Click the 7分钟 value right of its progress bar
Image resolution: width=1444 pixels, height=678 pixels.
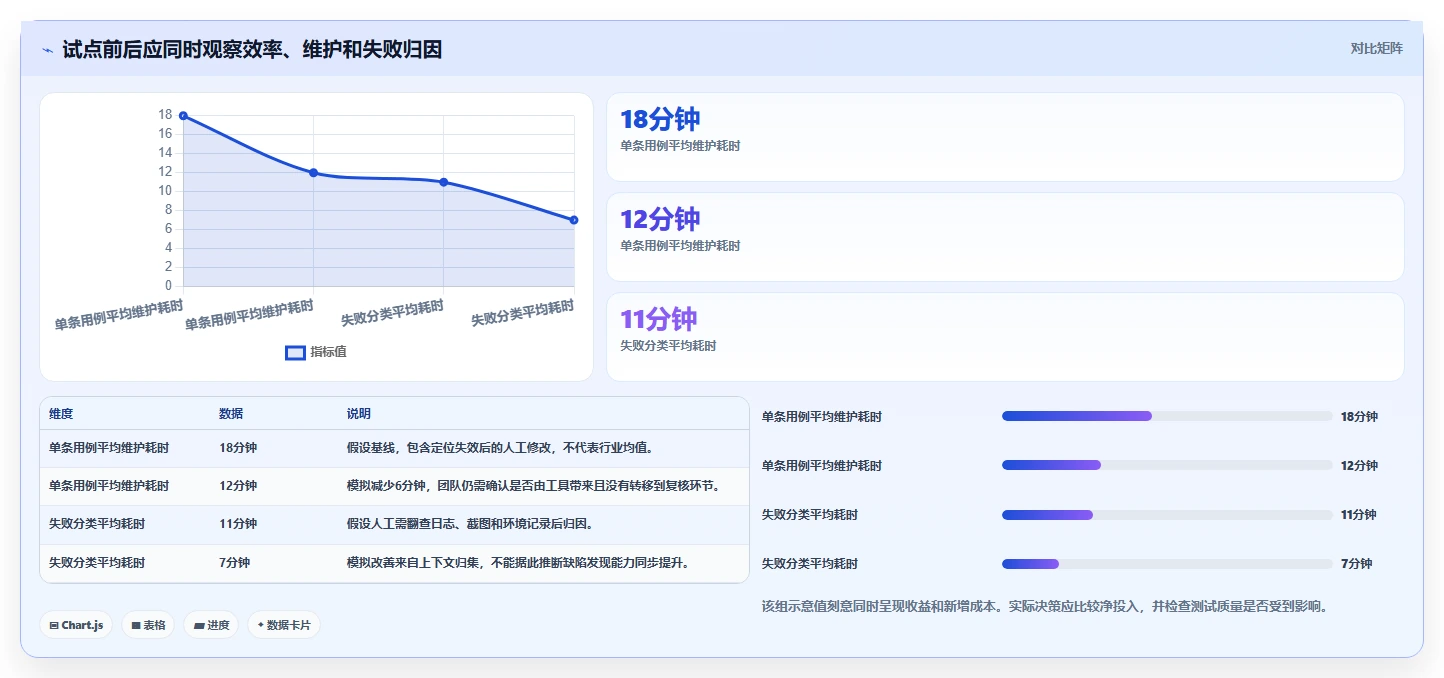pyautogui.click(x=1356, y=564)
